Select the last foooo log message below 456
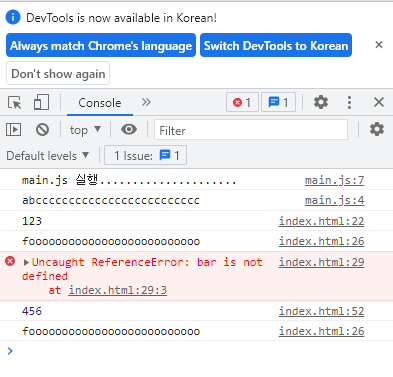Viewport: 393px width, 377px height. (111, 331)
